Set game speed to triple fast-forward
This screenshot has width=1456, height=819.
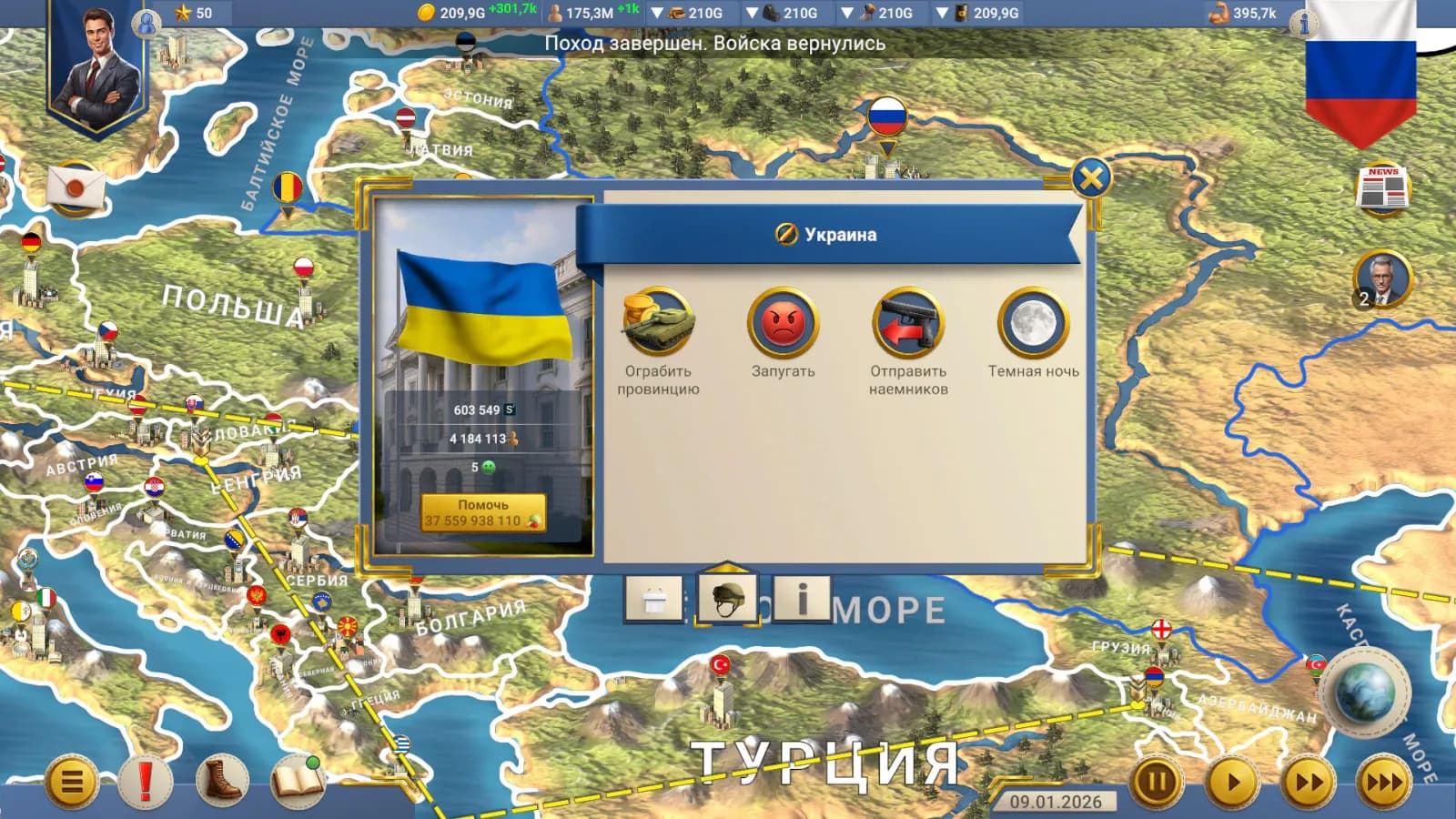pyautogui.click(x=1383, y=782)
